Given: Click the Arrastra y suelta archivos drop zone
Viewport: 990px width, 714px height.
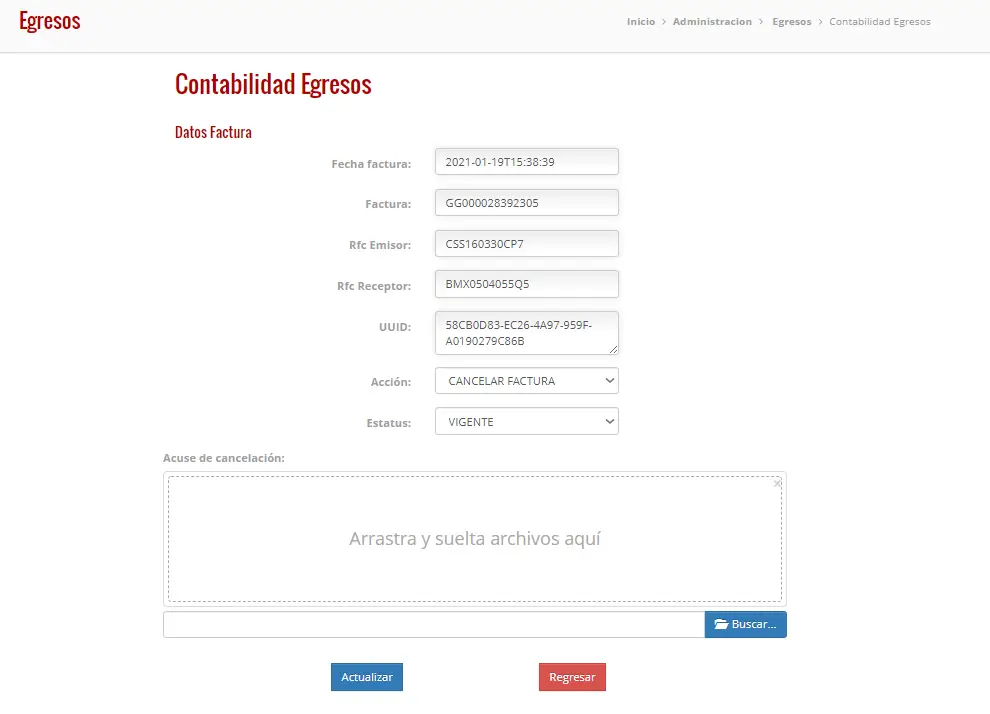Looking at the screenshot, I should pos(475,538).
